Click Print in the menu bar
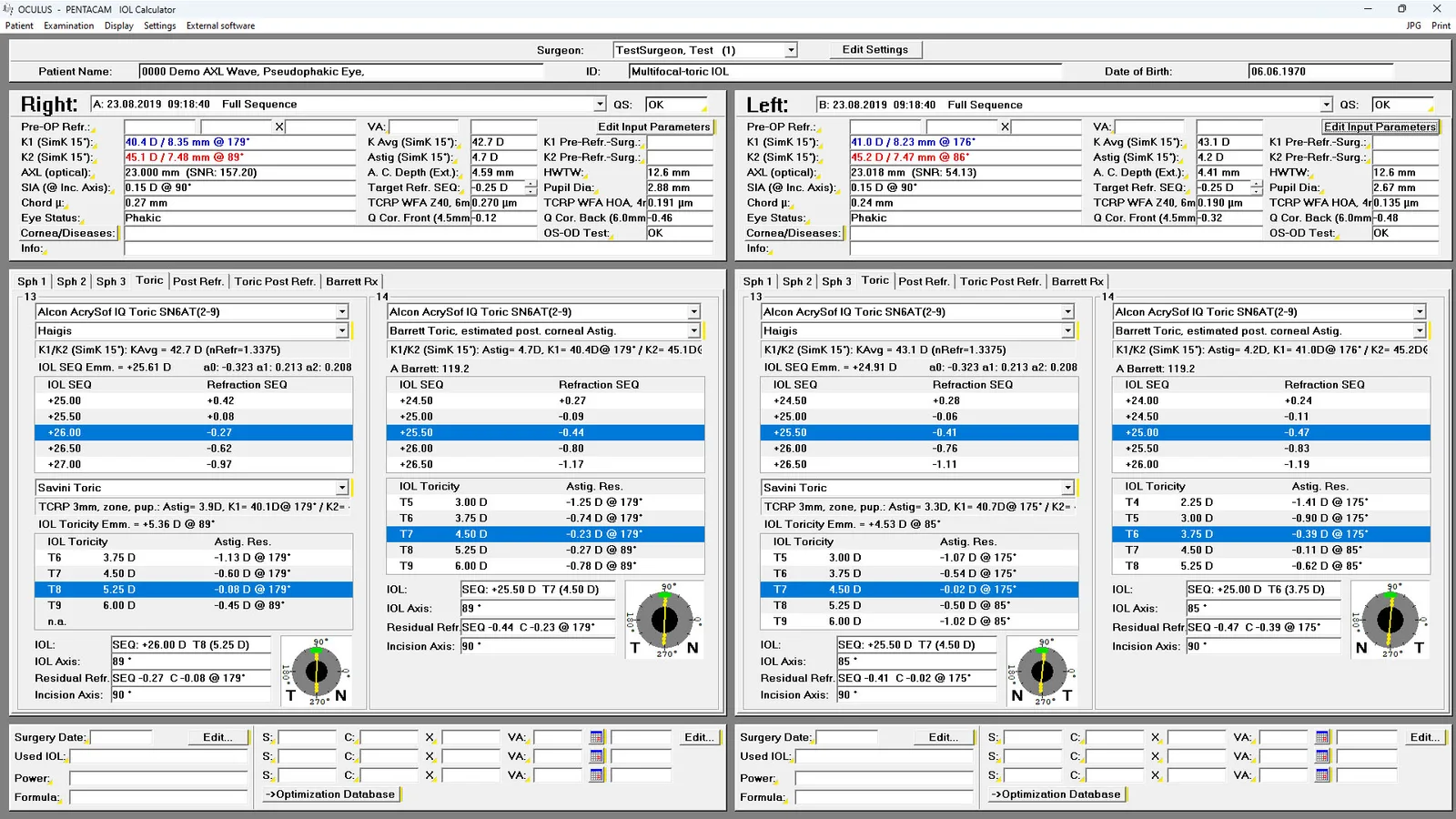Image resolution: width=1456 pixels, height=819 pixels. 1441,25
